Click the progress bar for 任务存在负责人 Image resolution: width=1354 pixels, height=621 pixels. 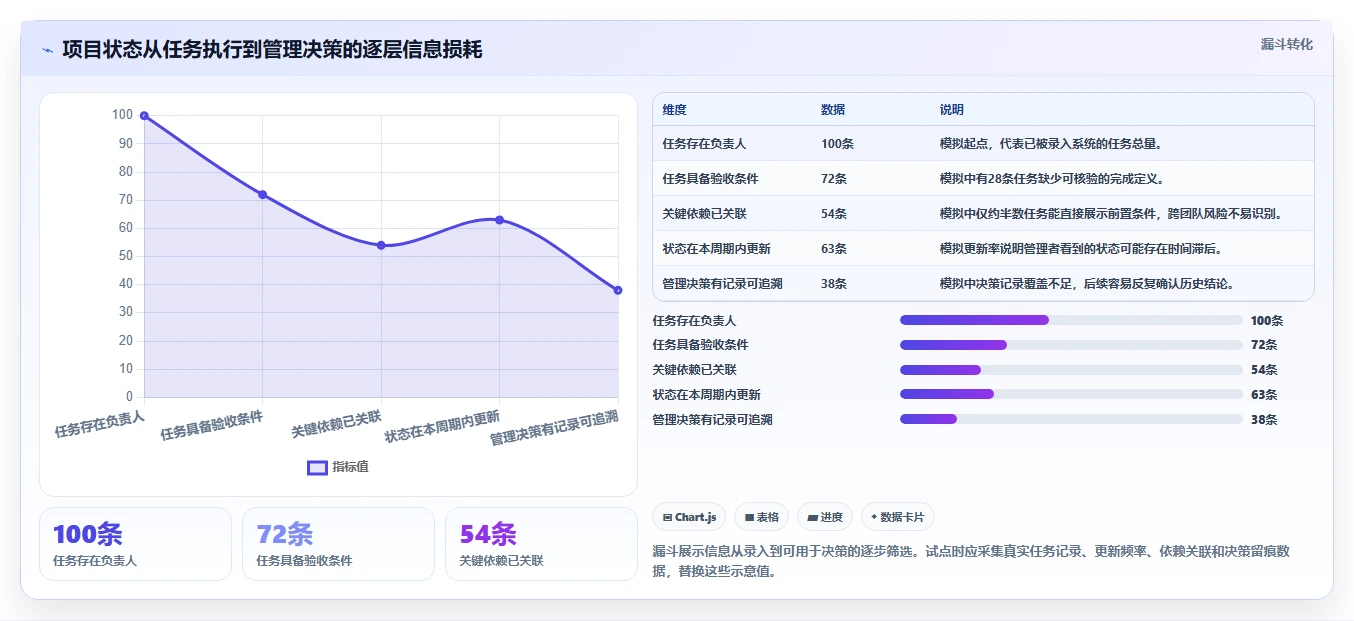click(1071, 320)
